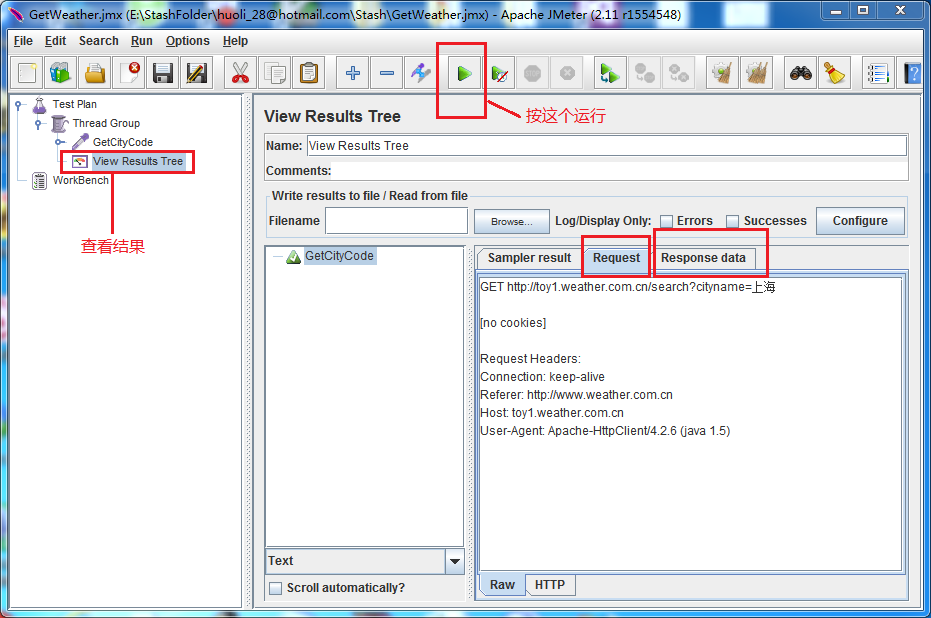Tick the Successes checkbox
Image resolution: width=931 pixels, height=618 pixels.
click(x=733, y=221)
